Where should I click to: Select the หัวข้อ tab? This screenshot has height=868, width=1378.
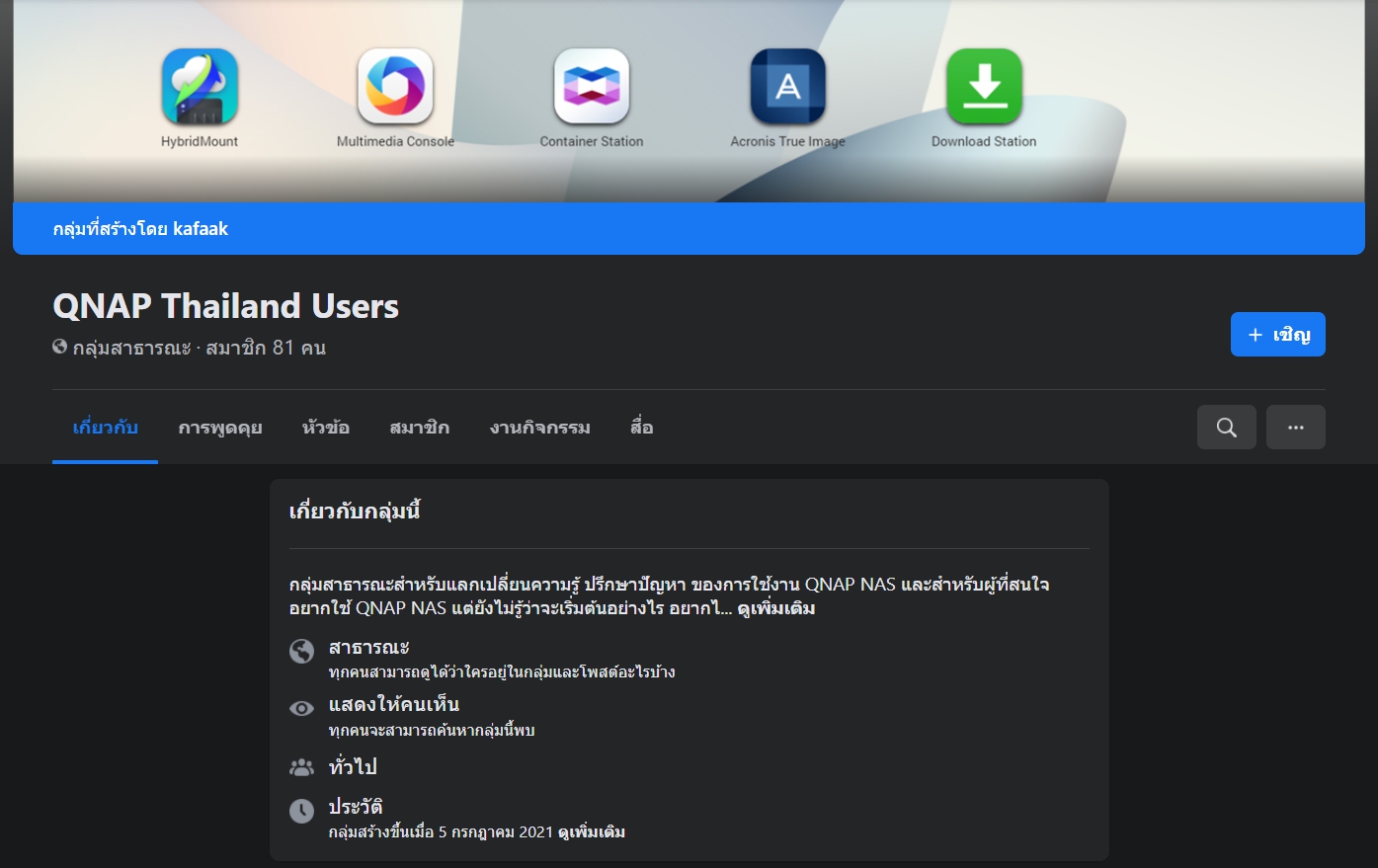(x=326, y=428)
